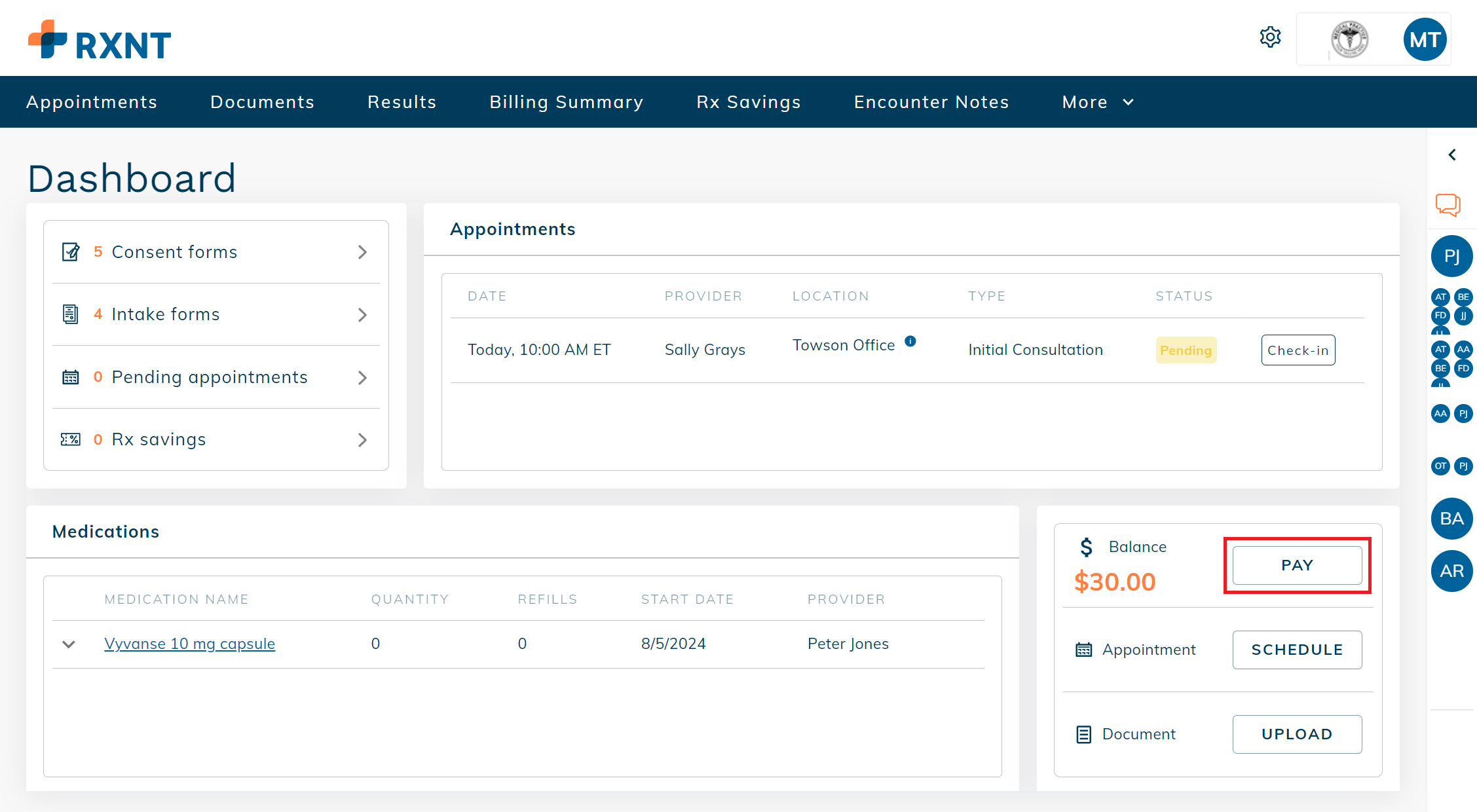This screenshot has height=812, width=1477.
Task: Open the Encounter Notes menu item
Action: point(931,102)
